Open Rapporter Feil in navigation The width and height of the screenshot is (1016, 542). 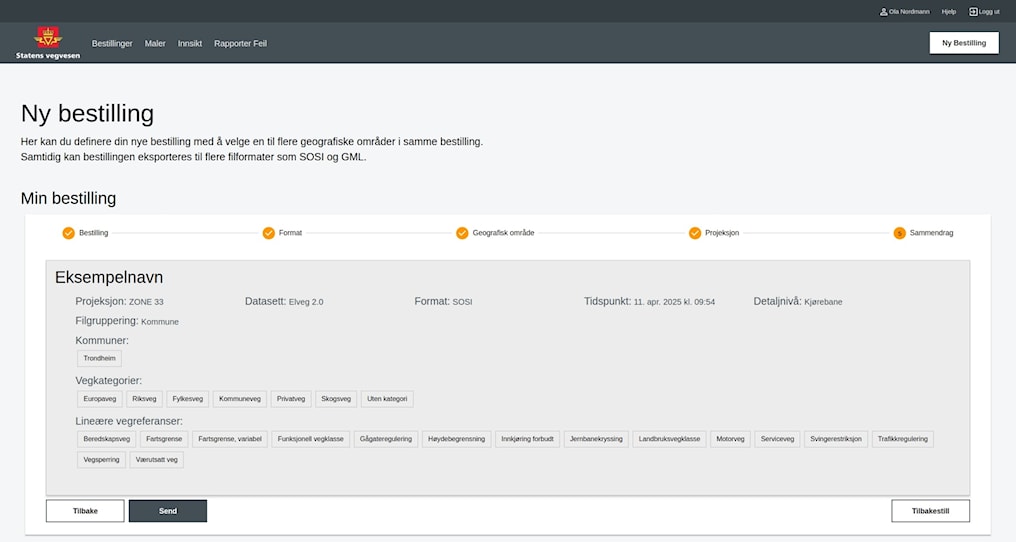click(x=240, y=44)
